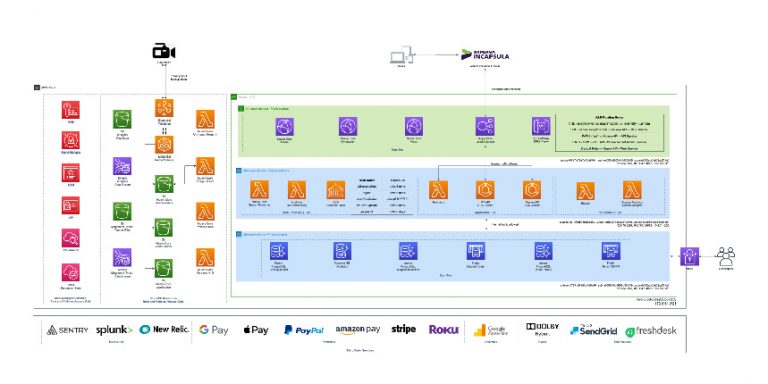Screen dimensions: 768x384
Task: Click the Google Analytics logo
Action: coord(490,331)
